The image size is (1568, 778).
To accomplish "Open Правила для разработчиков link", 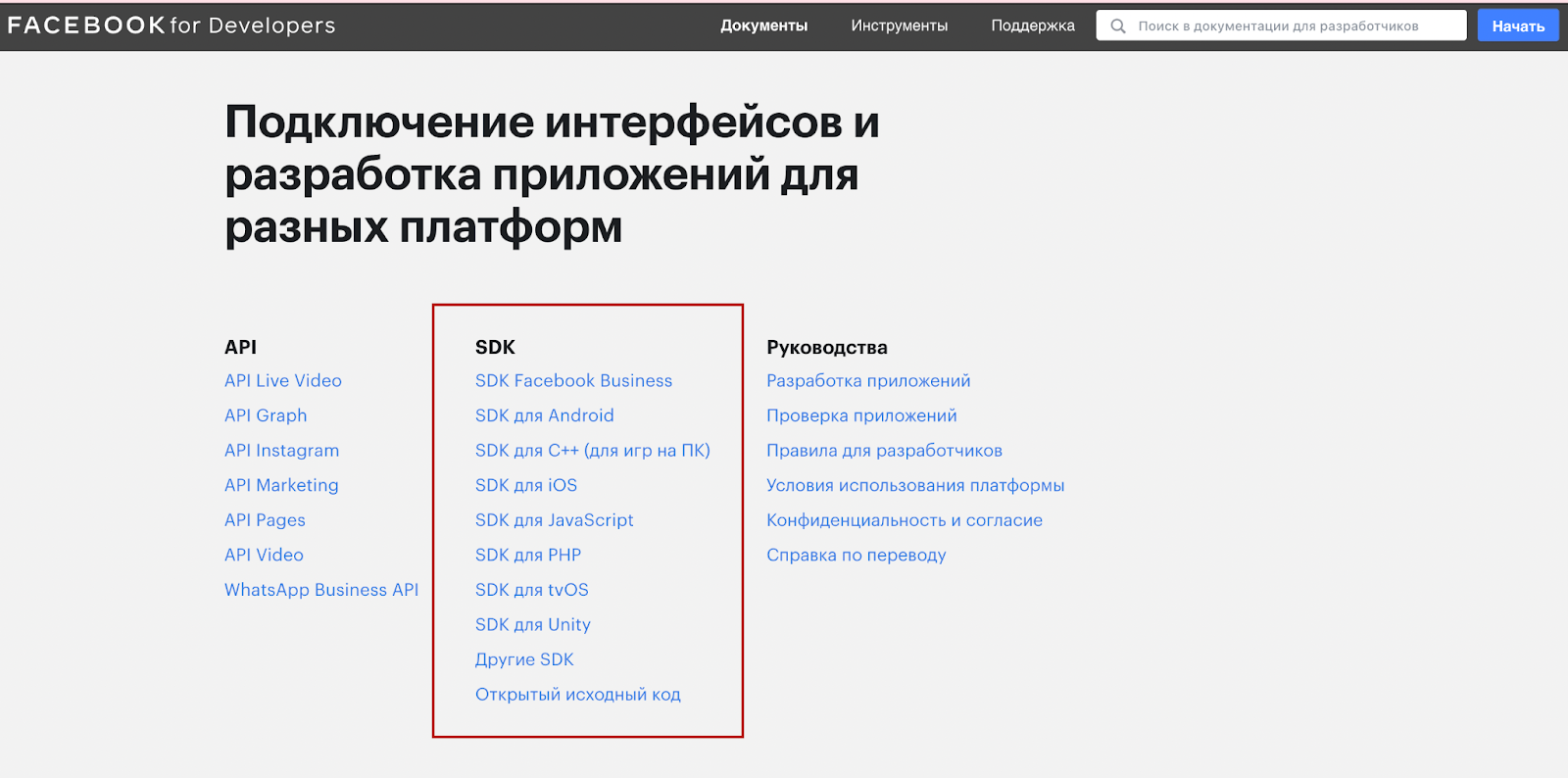I will point(884,451).
